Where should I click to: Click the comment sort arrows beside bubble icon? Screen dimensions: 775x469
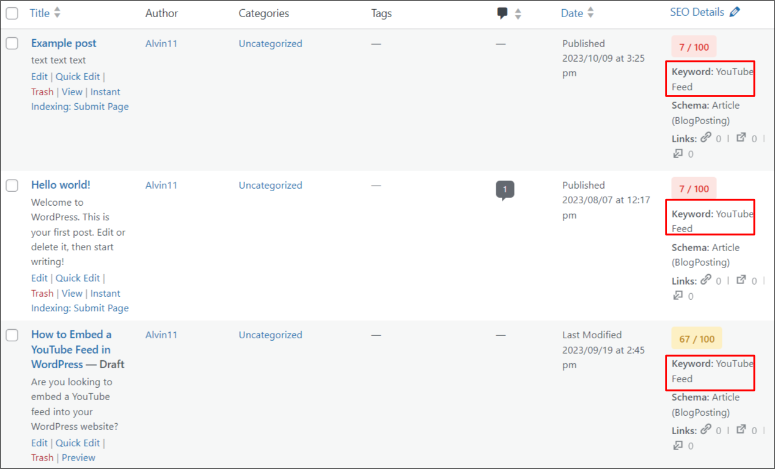517,14
